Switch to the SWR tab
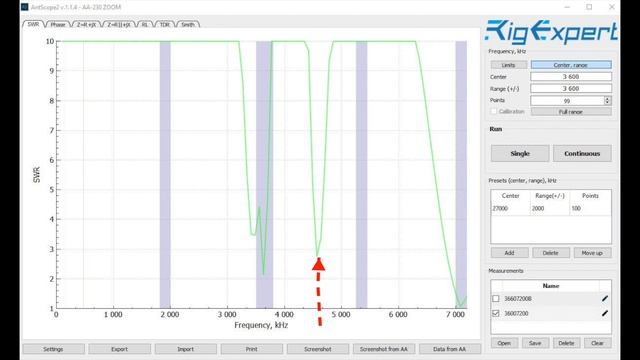The height and width of the screenshot is (360, 640). coord(33,24)
